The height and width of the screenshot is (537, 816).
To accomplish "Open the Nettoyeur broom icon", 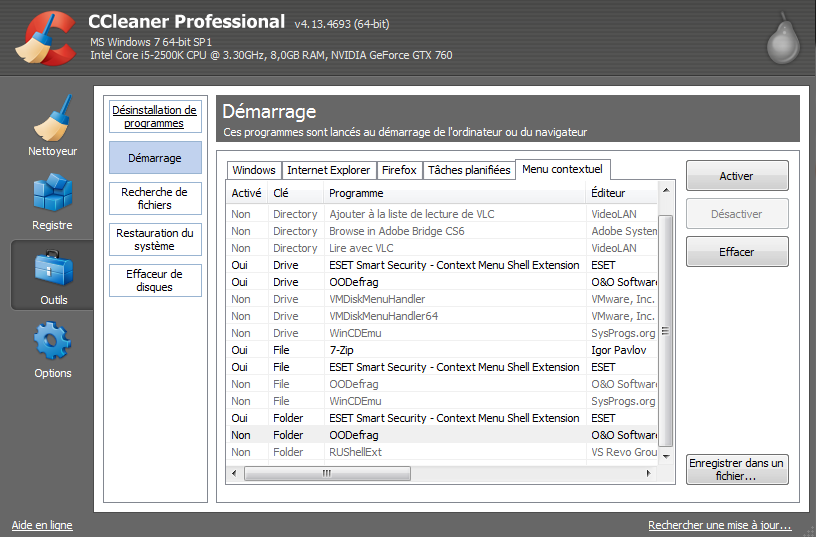I will pos(53,119).
